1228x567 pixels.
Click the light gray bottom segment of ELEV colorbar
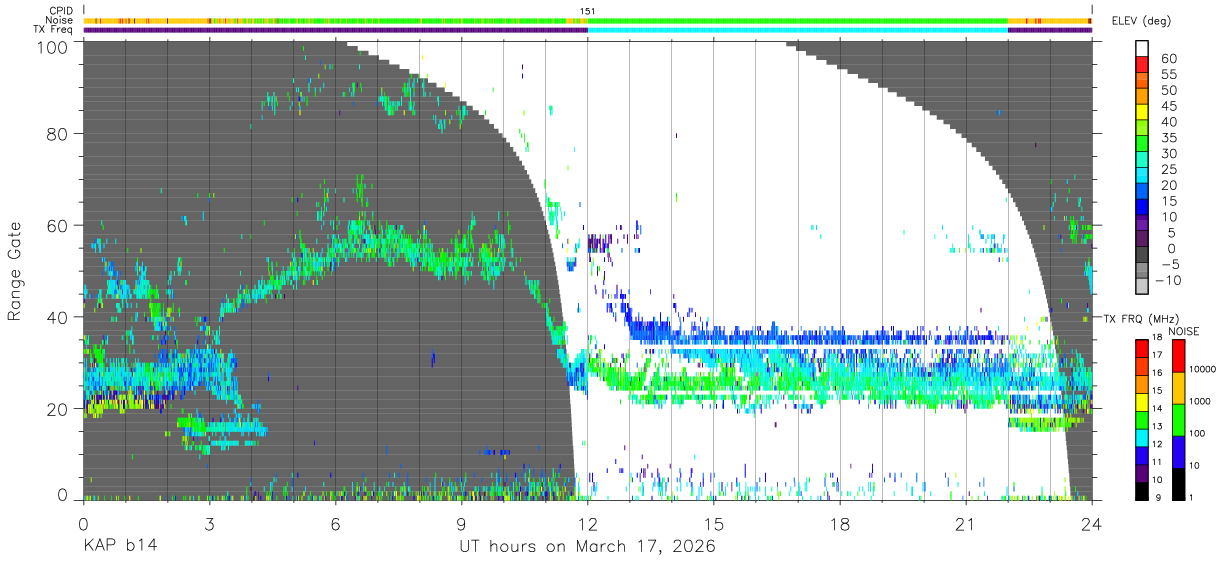pos(1143,288)
